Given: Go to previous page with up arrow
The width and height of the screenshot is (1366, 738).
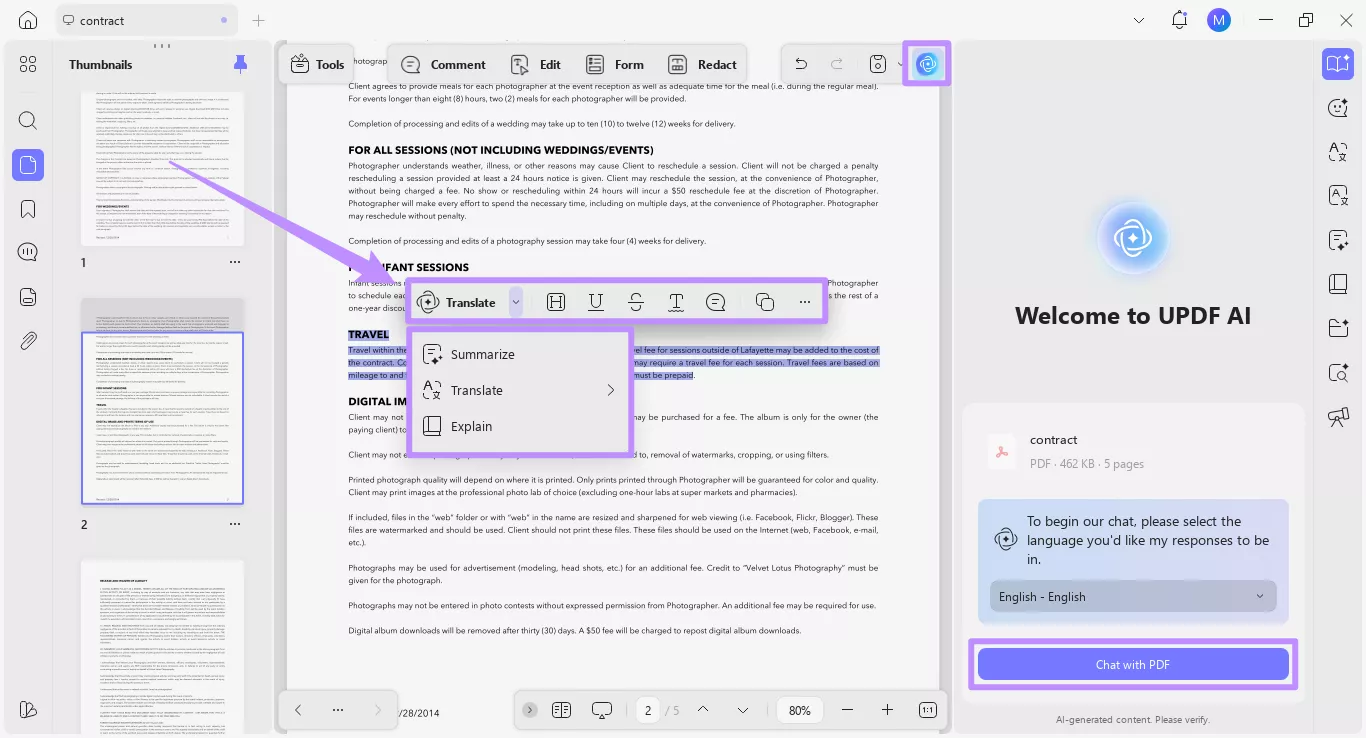Looking at the screenshot, I should tap(703, 710).
